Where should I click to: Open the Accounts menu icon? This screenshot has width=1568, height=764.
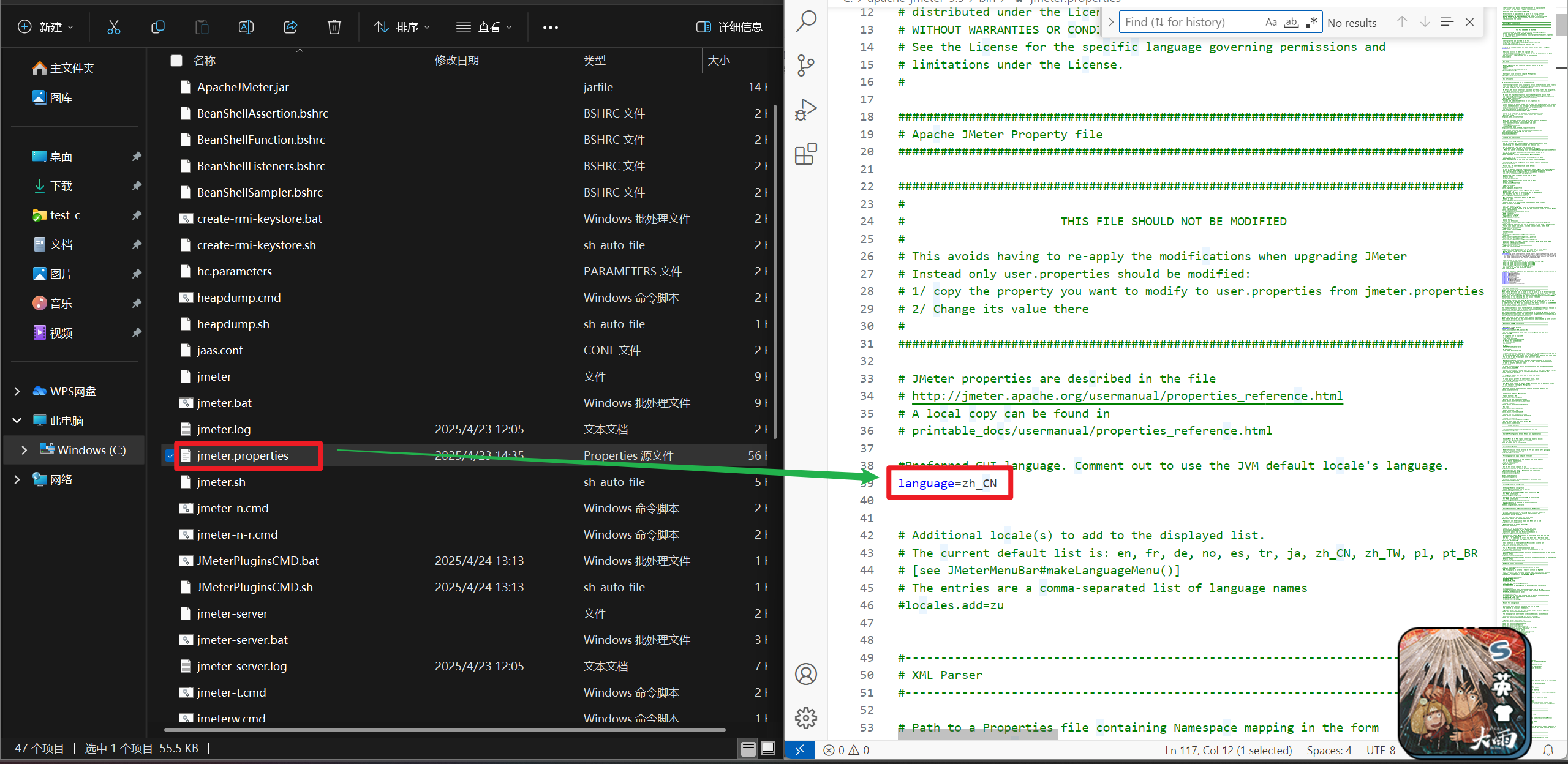tap(806, 674)
